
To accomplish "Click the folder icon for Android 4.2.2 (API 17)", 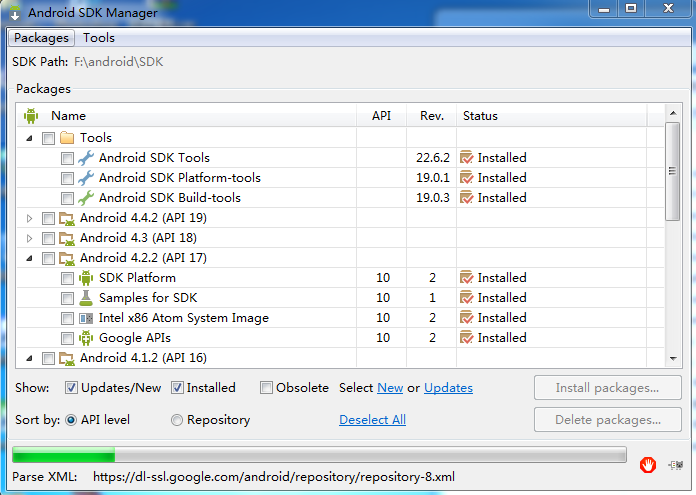I will click(67, 258).
